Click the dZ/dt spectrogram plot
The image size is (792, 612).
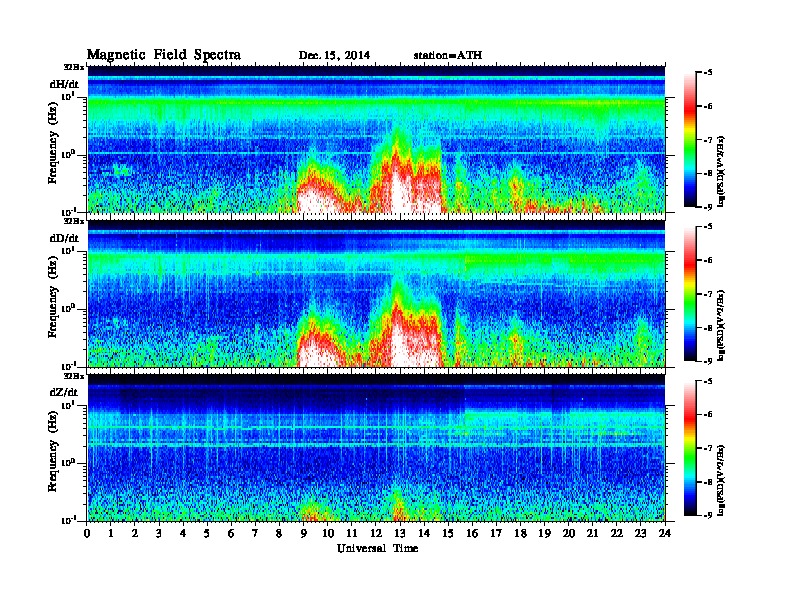click(376, 448)
